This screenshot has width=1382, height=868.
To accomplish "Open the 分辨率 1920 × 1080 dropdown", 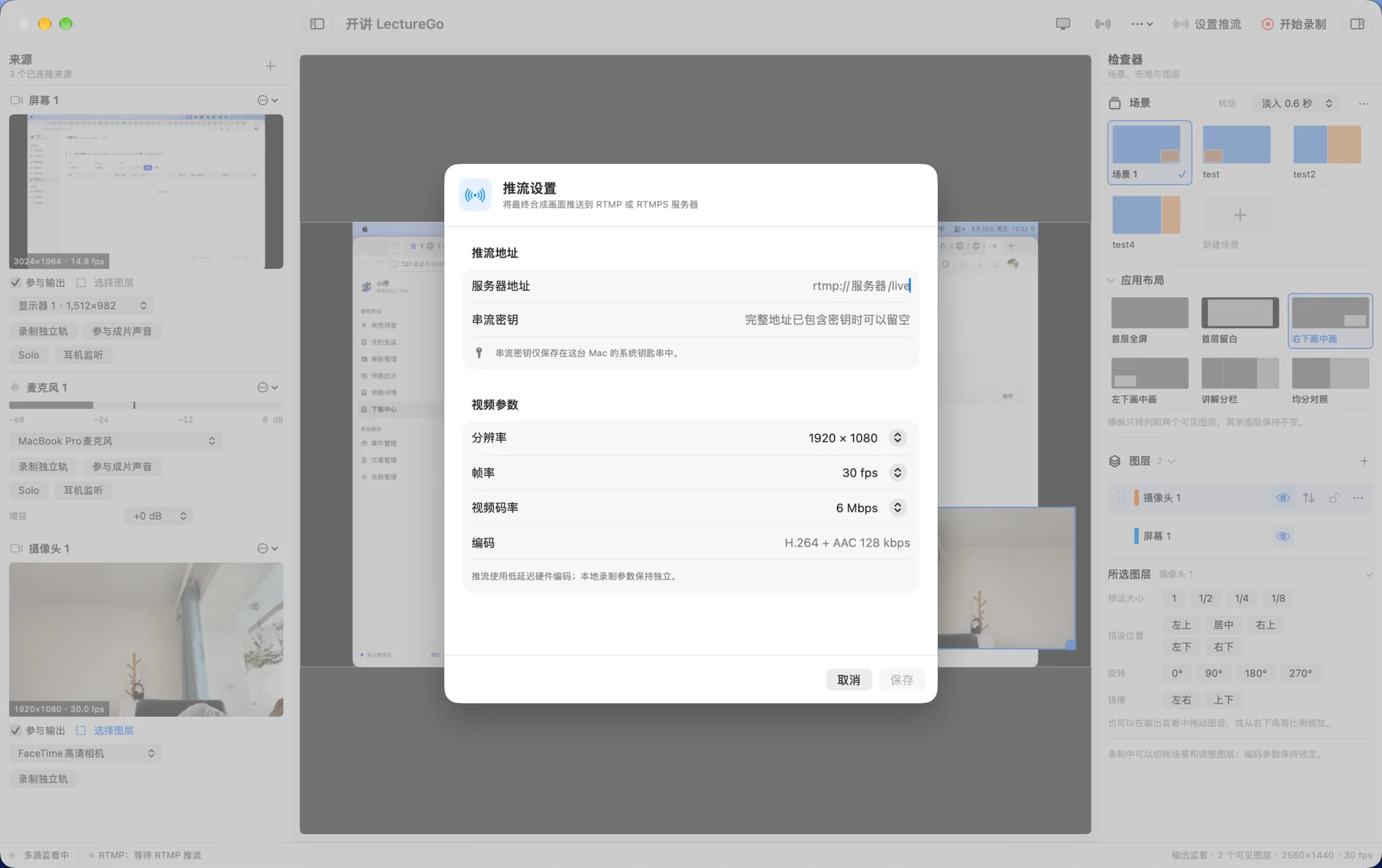I will click(x=897, y=437).
